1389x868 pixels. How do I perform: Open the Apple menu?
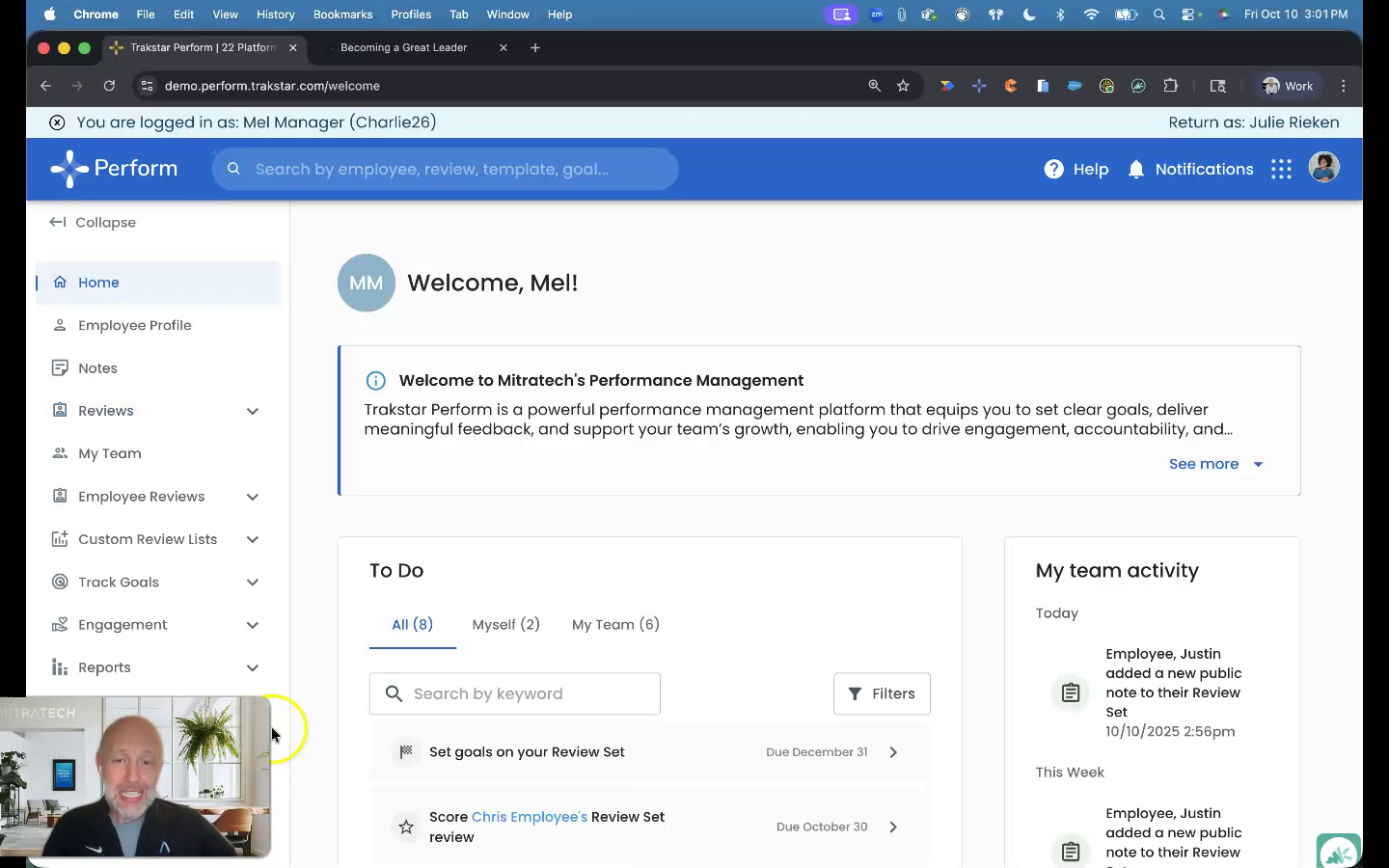[x=50, y=14]
